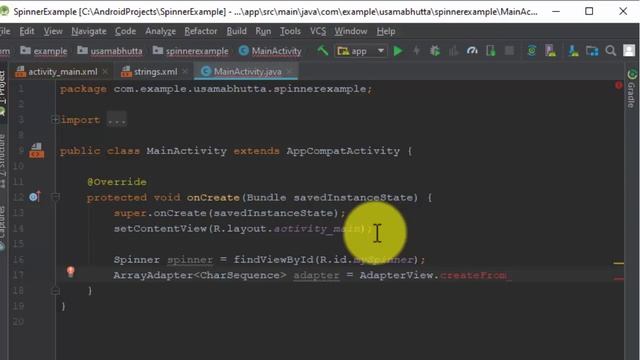Click the MainActivity breadcrumb item
The height and width of the screenshot is (360, 640).
point(270,51)
